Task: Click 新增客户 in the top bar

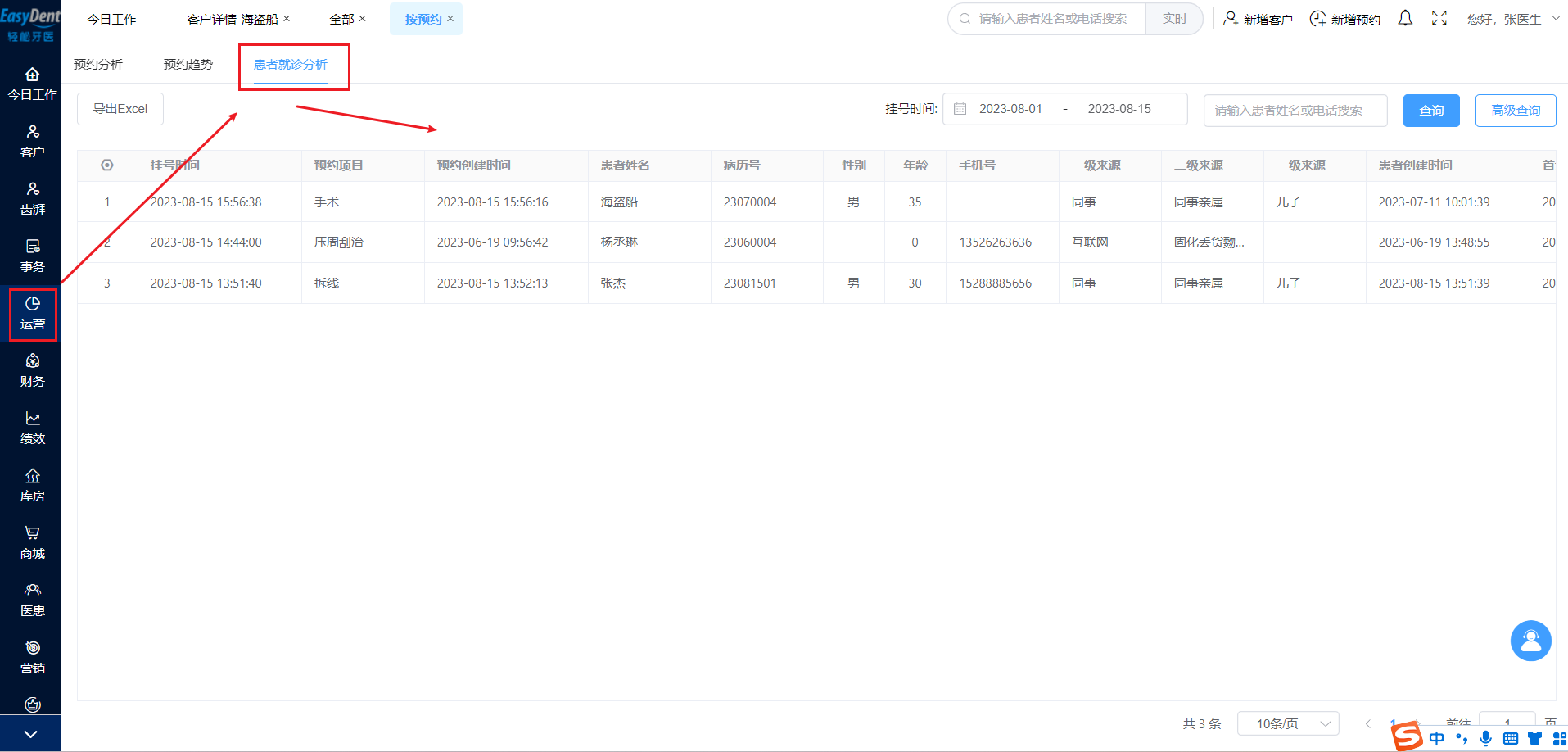Action: pyautogui.click(x=1258, y=19)
